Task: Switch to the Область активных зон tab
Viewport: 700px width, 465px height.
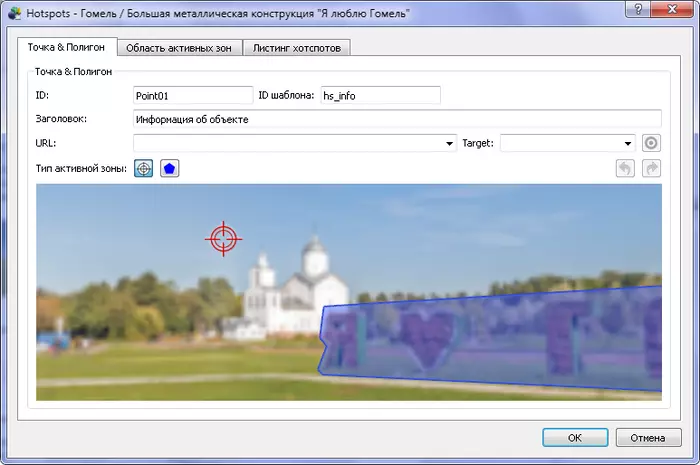Action: (x=179, y=48)
